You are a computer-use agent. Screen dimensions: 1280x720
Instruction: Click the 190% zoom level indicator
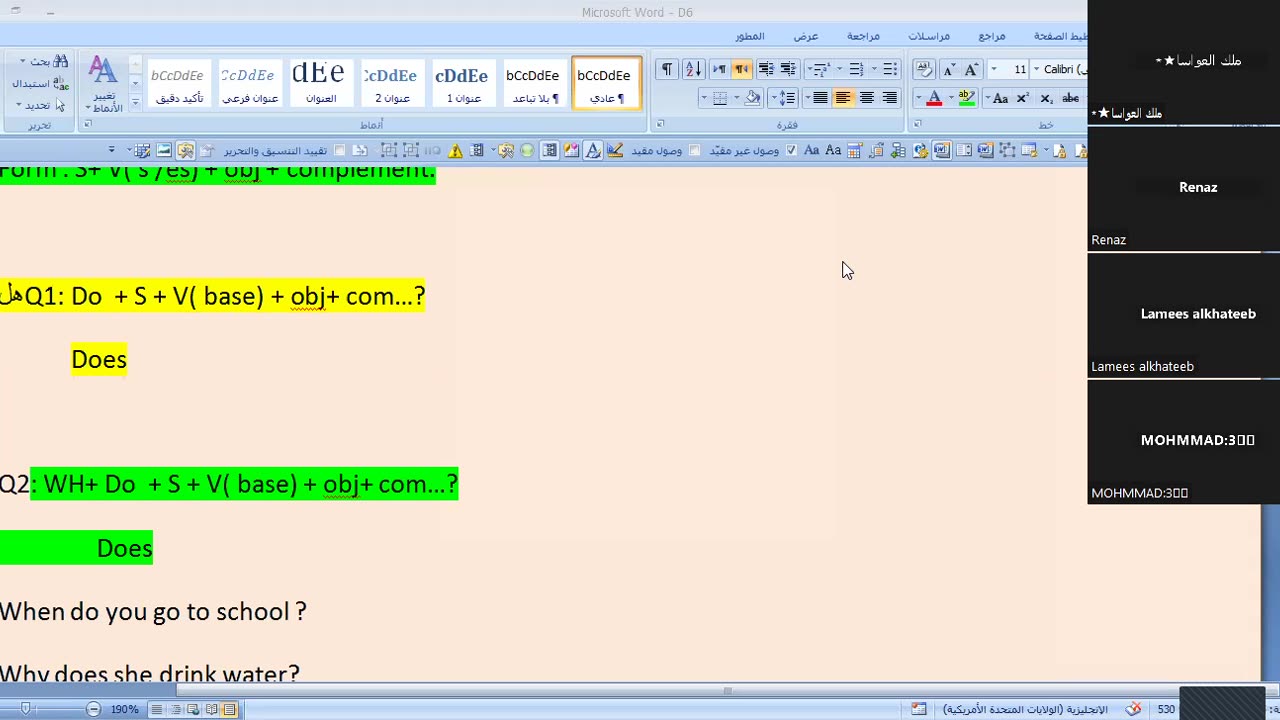click(125, 709)
